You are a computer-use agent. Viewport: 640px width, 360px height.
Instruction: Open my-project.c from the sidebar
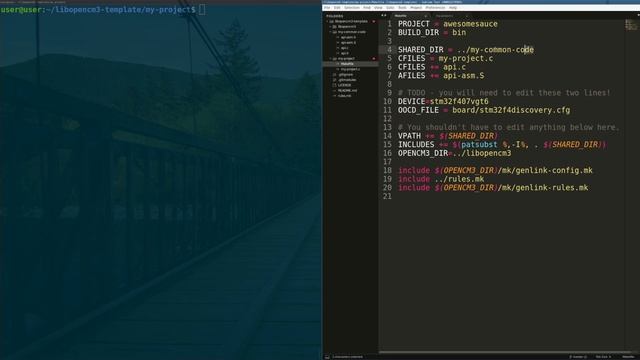click(351, 69)
